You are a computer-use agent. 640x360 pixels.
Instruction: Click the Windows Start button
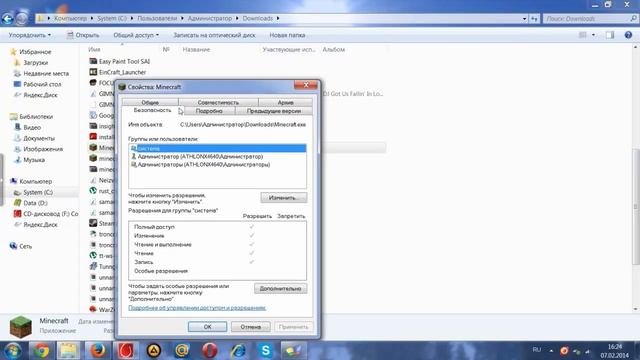[13, 351]
